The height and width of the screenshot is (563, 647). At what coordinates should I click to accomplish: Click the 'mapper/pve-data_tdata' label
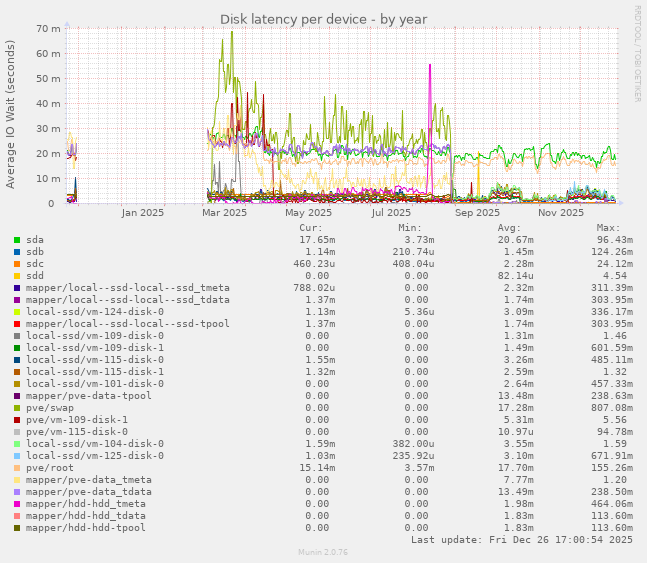tap(89, 492)
